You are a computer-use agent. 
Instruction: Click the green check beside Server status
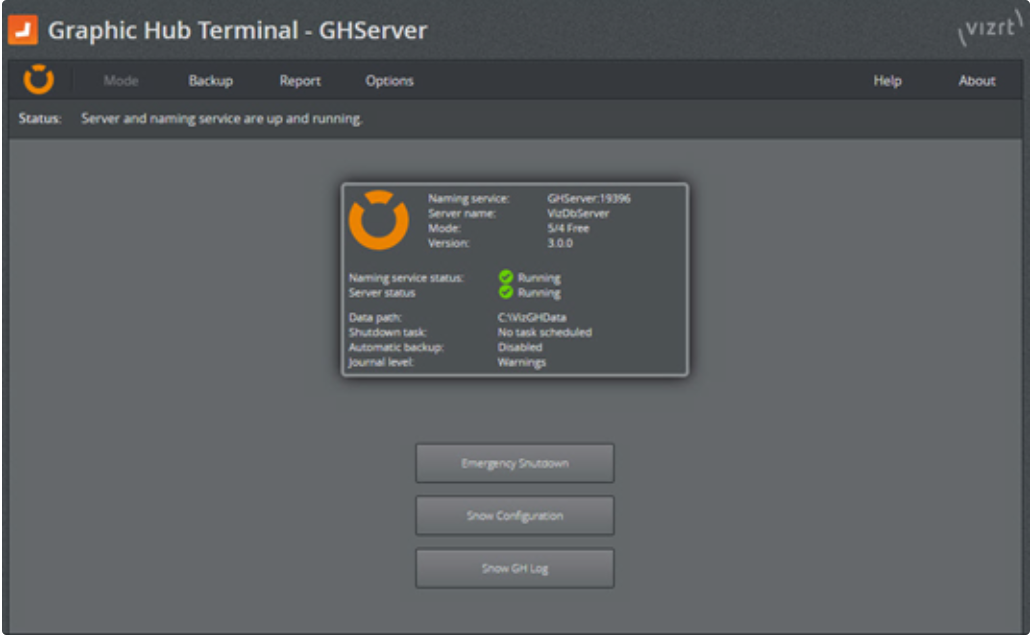(506, 292)
